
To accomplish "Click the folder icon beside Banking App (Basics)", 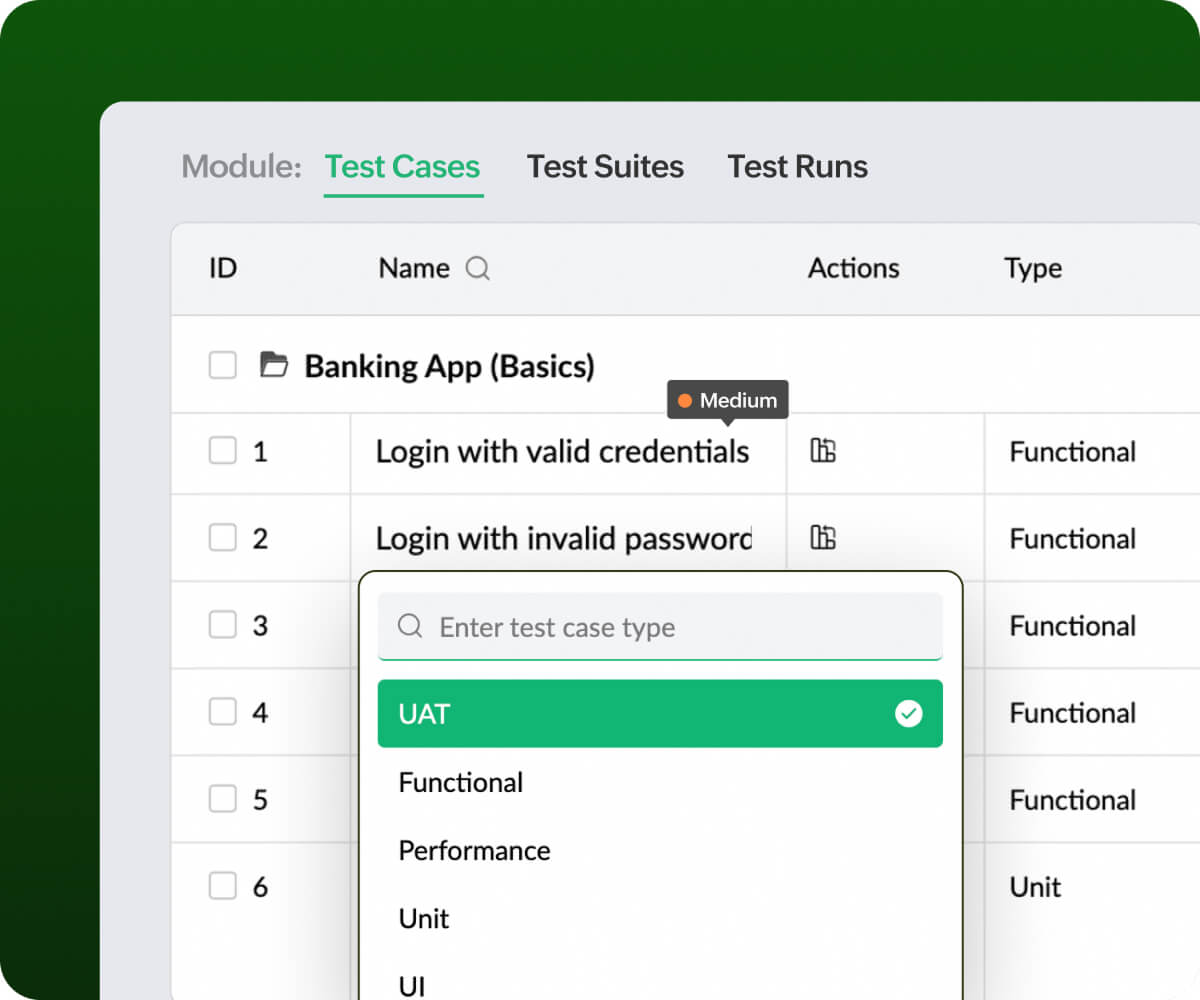I will 276,366.
